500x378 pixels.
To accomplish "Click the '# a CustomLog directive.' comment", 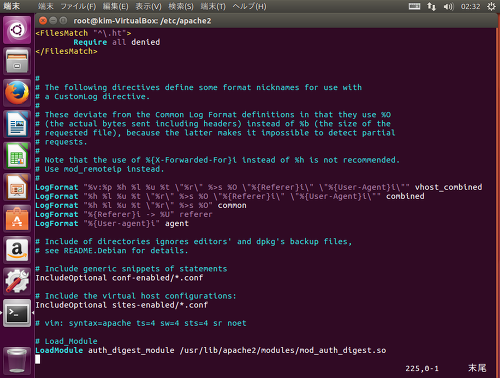I will pyautogui.click(x=93, y=96).
